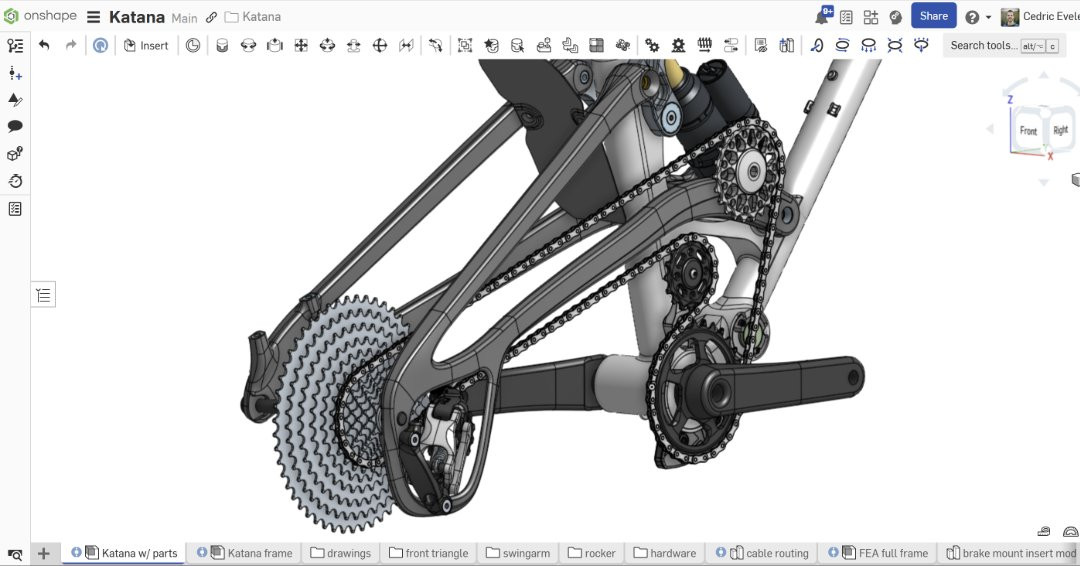Open the Insert parts dialog

(x=145, y=45)
